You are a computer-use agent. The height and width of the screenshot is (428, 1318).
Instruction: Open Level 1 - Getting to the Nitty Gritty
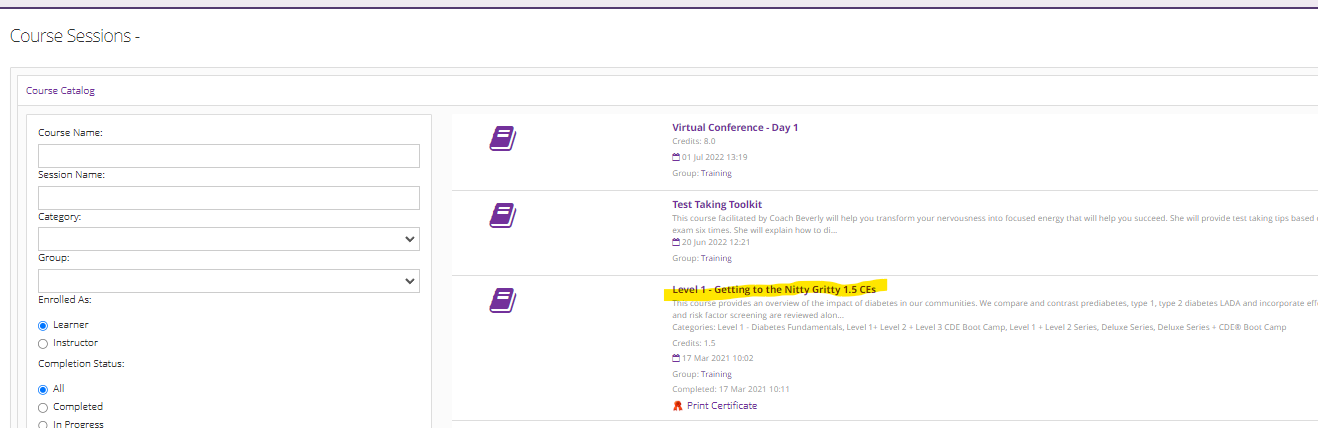[774, 290]
